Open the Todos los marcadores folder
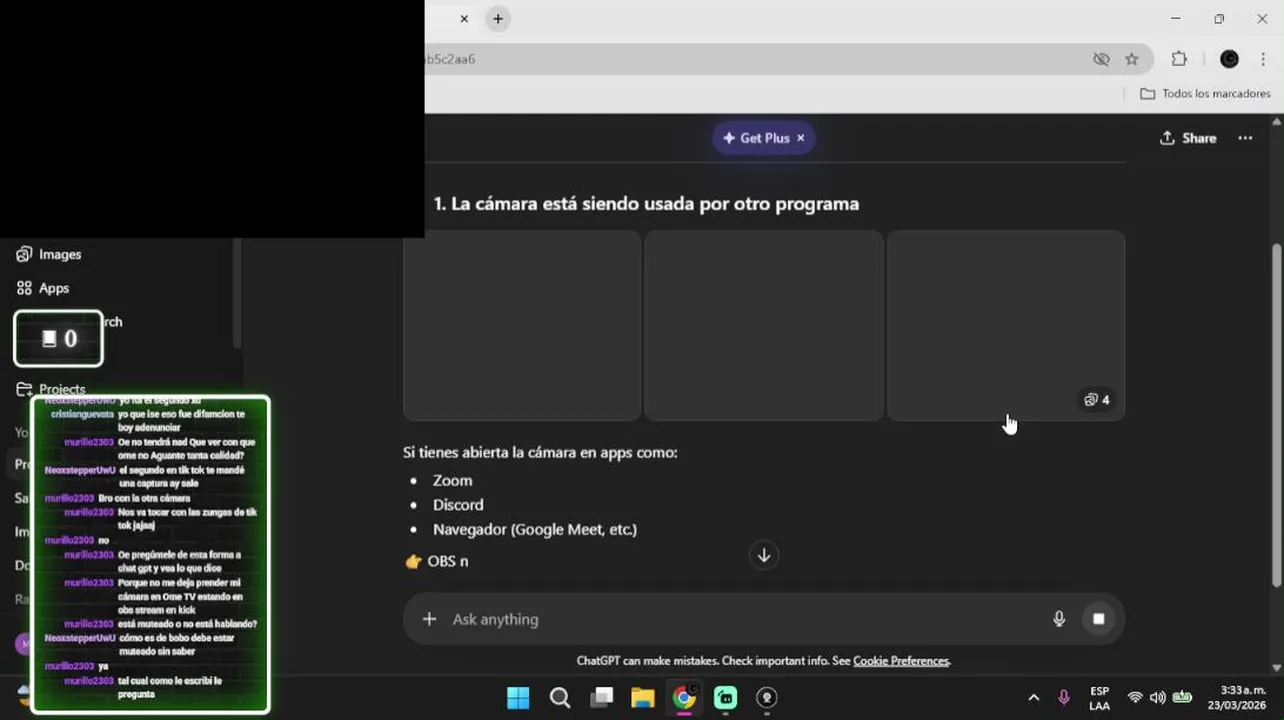The image size is (1284, 720). (x=1205, y=93)
